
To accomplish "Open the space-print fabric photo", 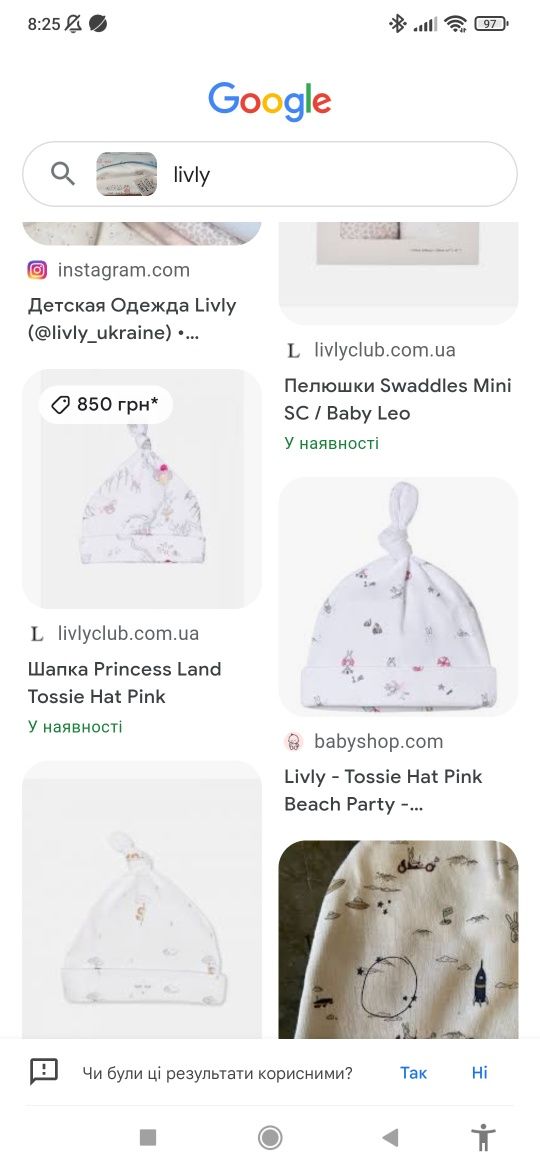I will [x=398, y=939].
